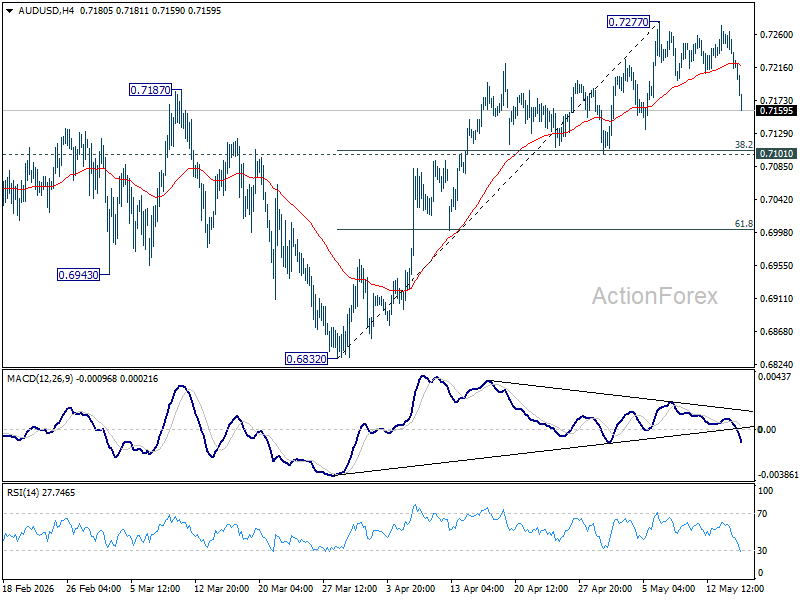
Task: Click the 13 Apr 04:00 time label
Action: click(x=477, y=589)
